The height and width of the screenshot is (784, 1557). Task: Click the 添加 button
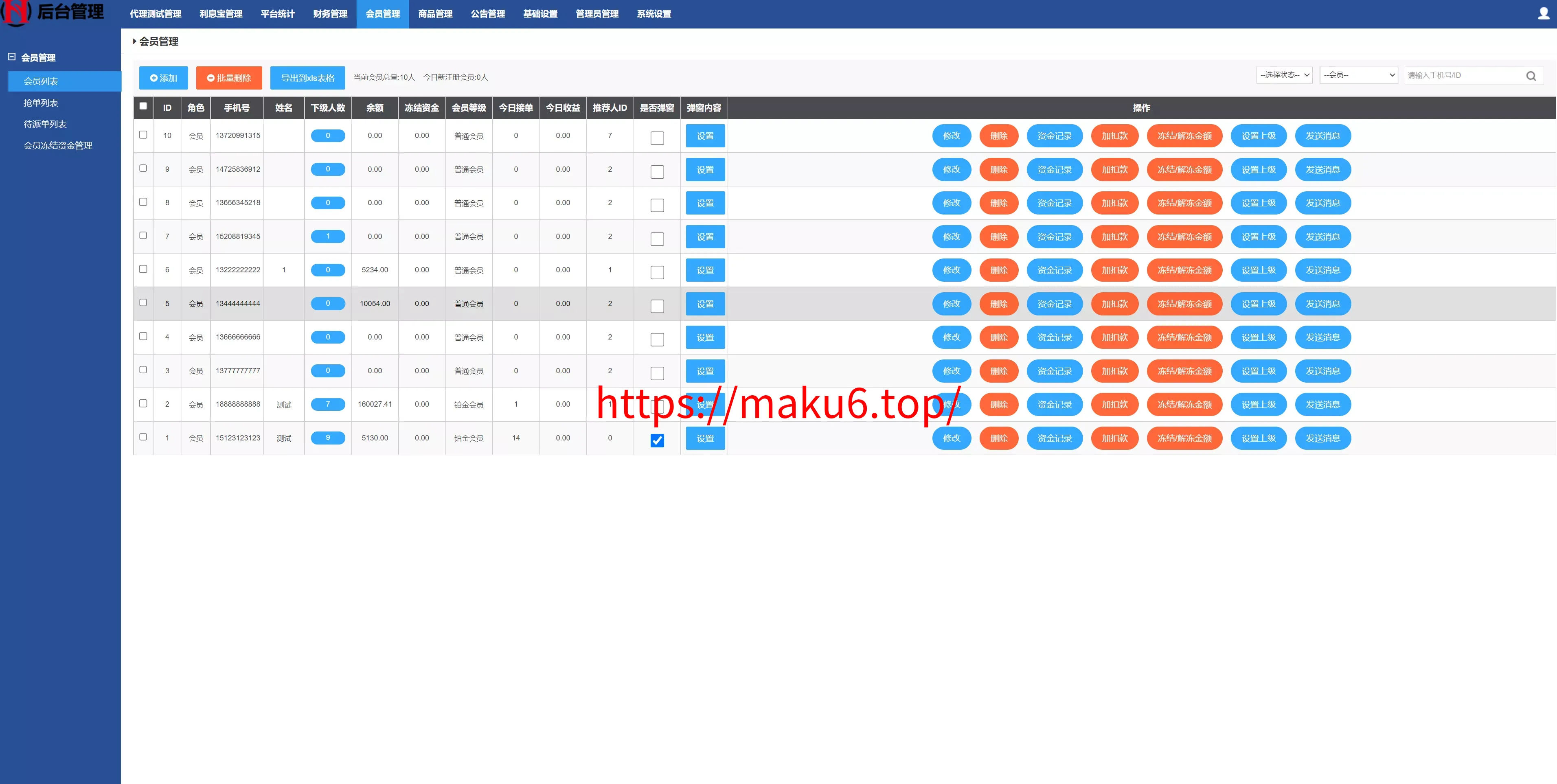[163, 78]
